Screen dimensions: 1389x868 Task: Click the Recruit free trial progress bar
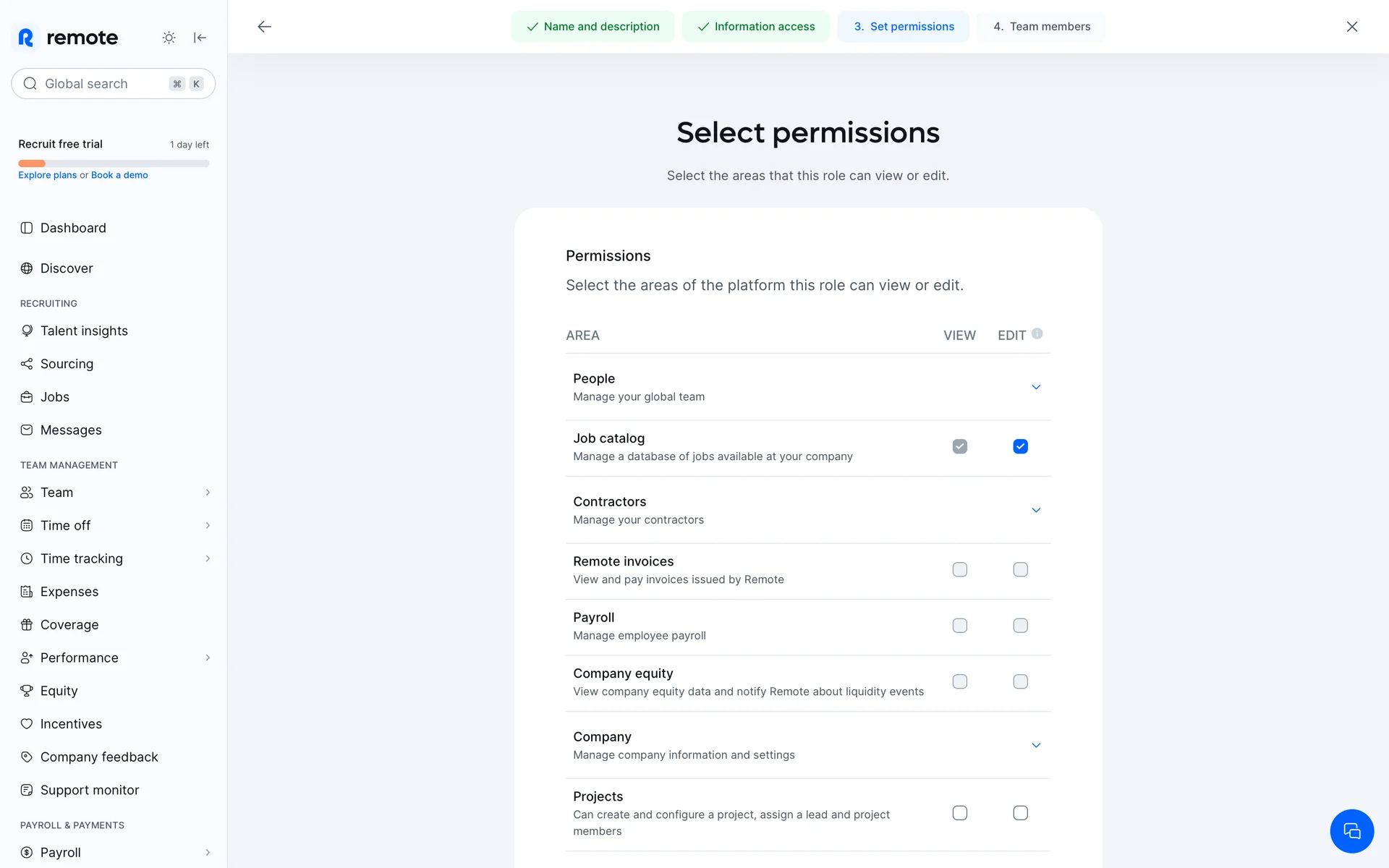(x=114, y=163)
